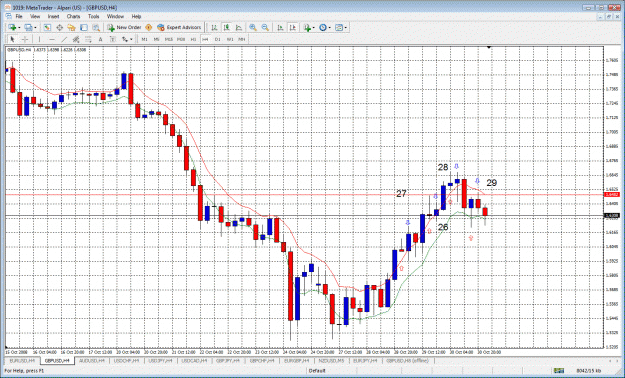Switch to the EURUSD,H1 chart tab
This screenshot has height=378, width=625.
pos(23,361)
